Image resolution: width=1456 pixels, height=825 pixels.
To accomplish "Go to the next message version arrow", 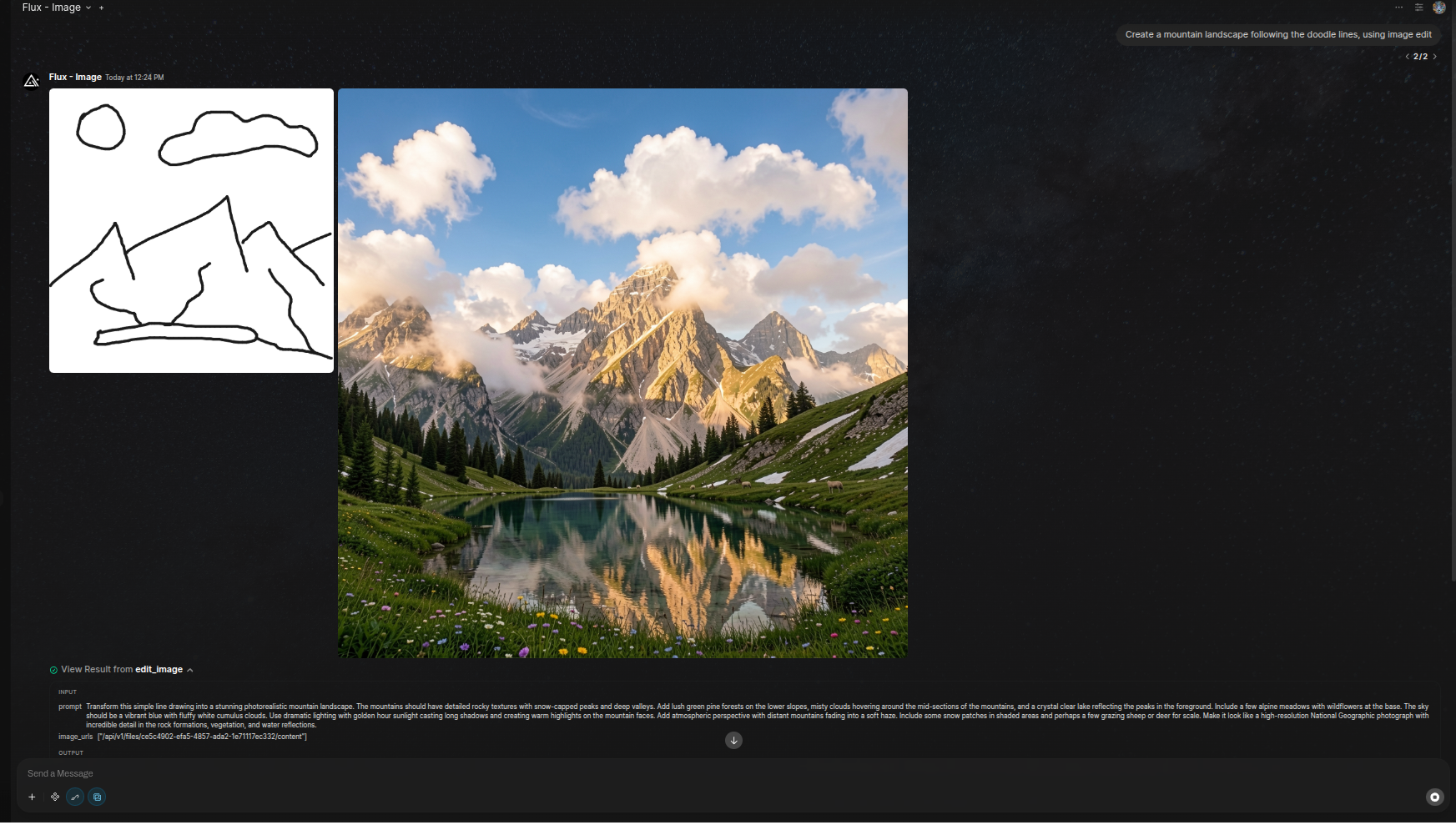I will [x=1434, y=57].
